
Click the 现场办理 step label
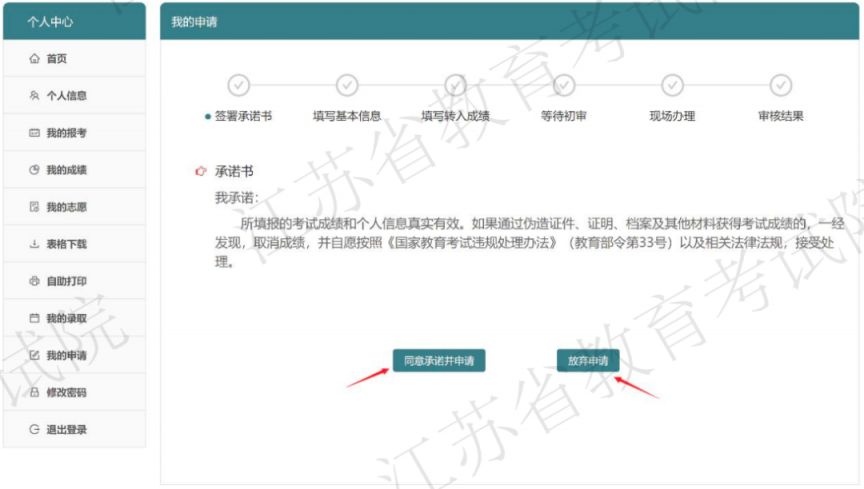(x=672, y=116)
